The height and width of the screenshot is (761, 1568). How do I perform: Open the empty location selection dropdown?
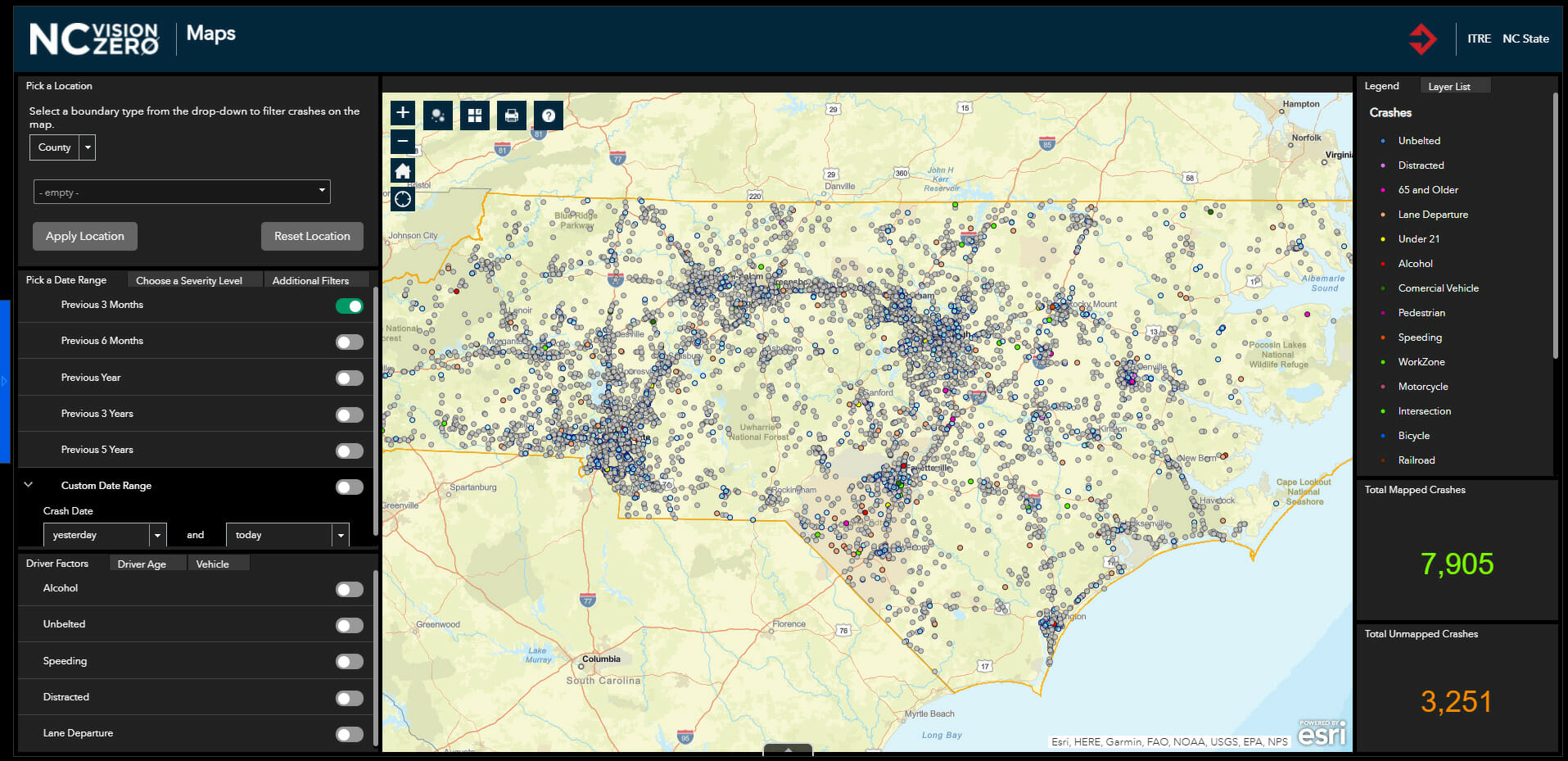coord(182,192)
